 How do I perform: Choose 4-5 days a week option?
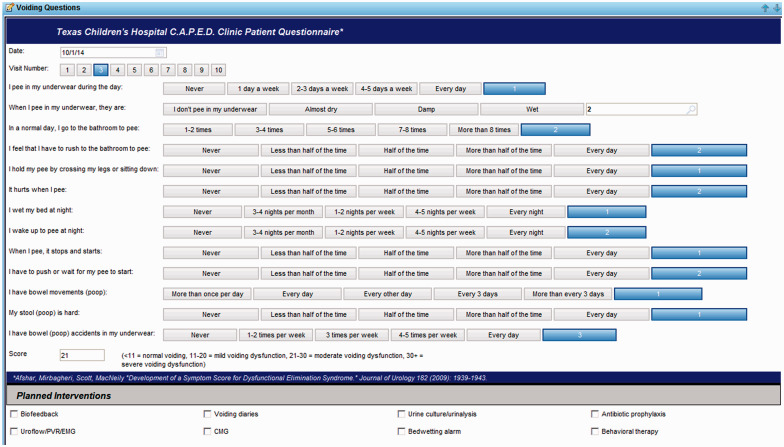(386, 88)
